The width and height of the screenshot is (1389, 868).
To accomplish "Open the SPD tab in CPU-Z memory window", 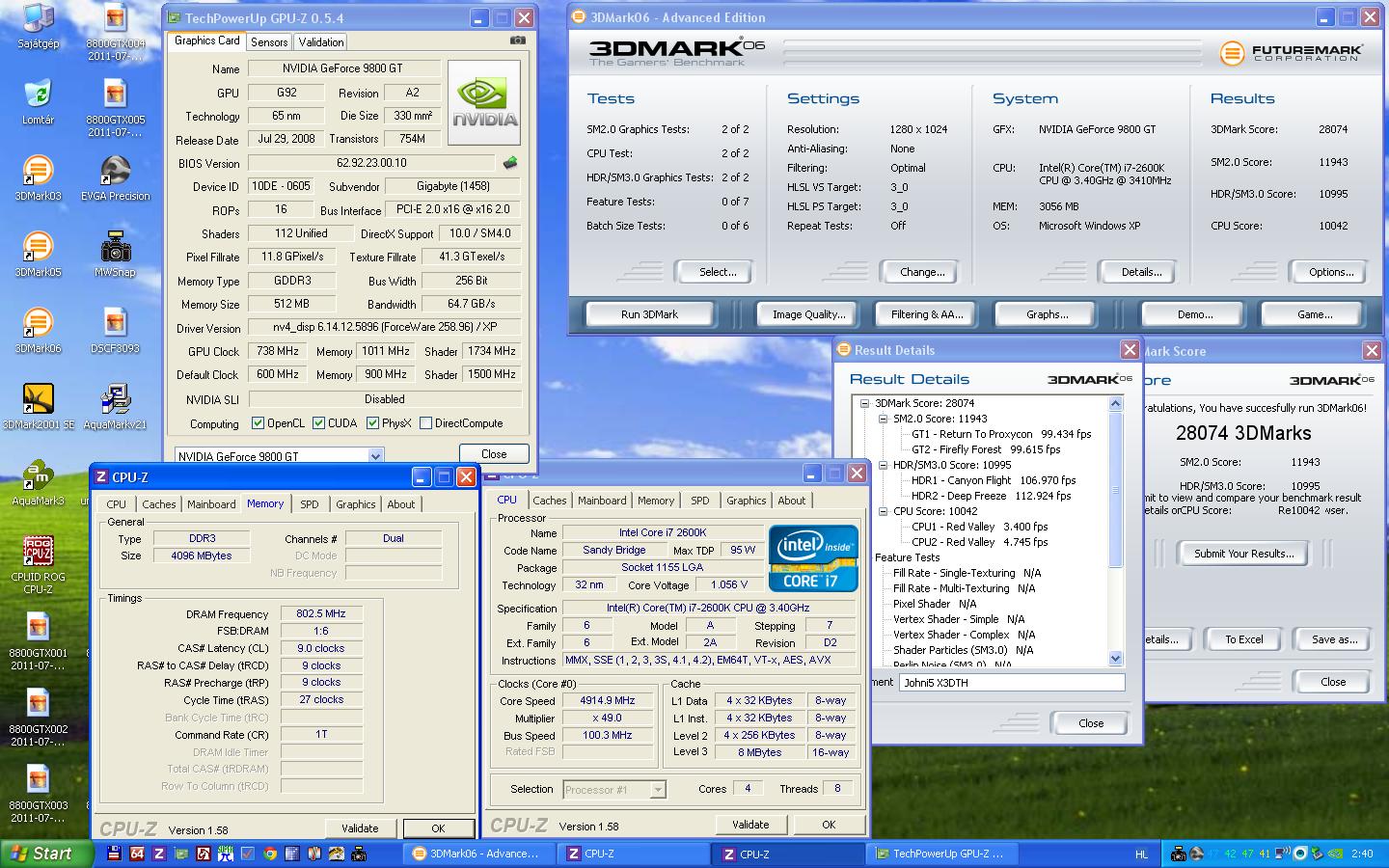I will tap(309, 504).
